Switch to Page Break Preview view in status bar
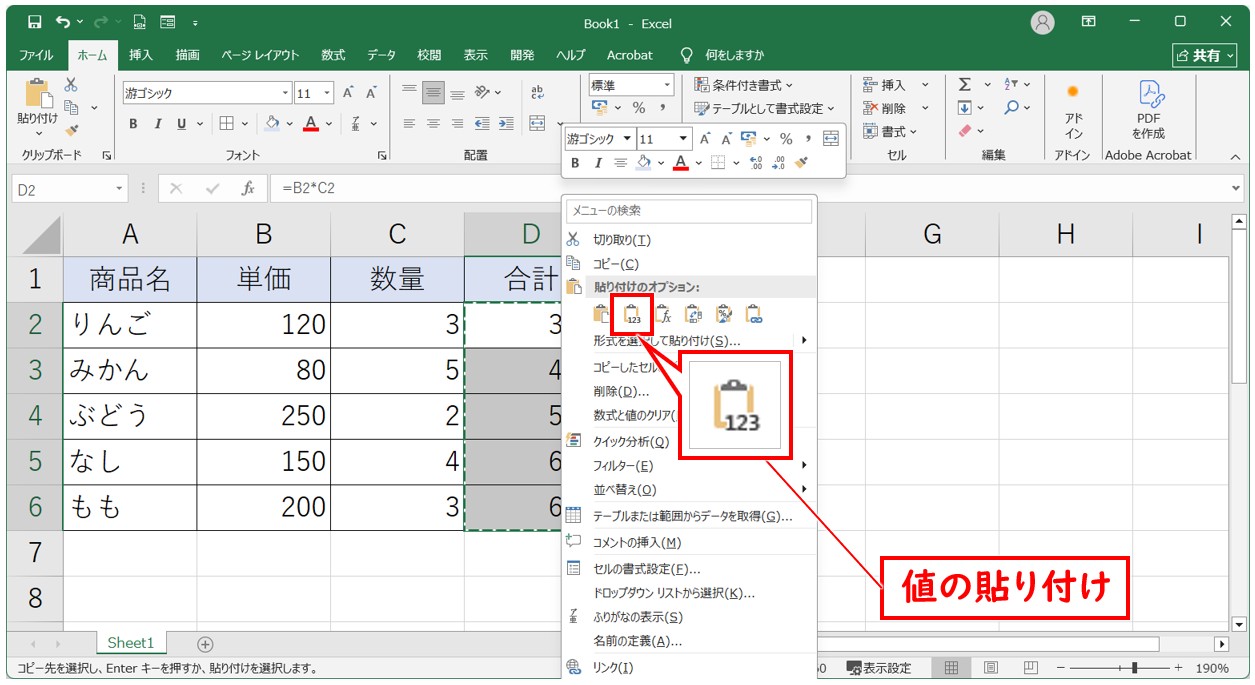This screenshot has height=685, width=1255. [x=1029, y=667]
